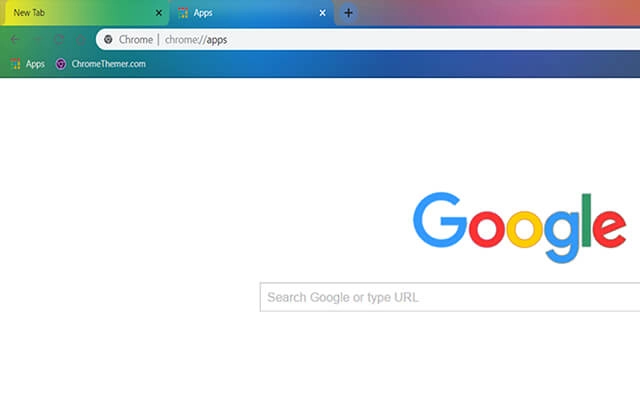
Task: Focus the chrome://apps address bar
Action: pyautogui.click(x=367, y=40)
